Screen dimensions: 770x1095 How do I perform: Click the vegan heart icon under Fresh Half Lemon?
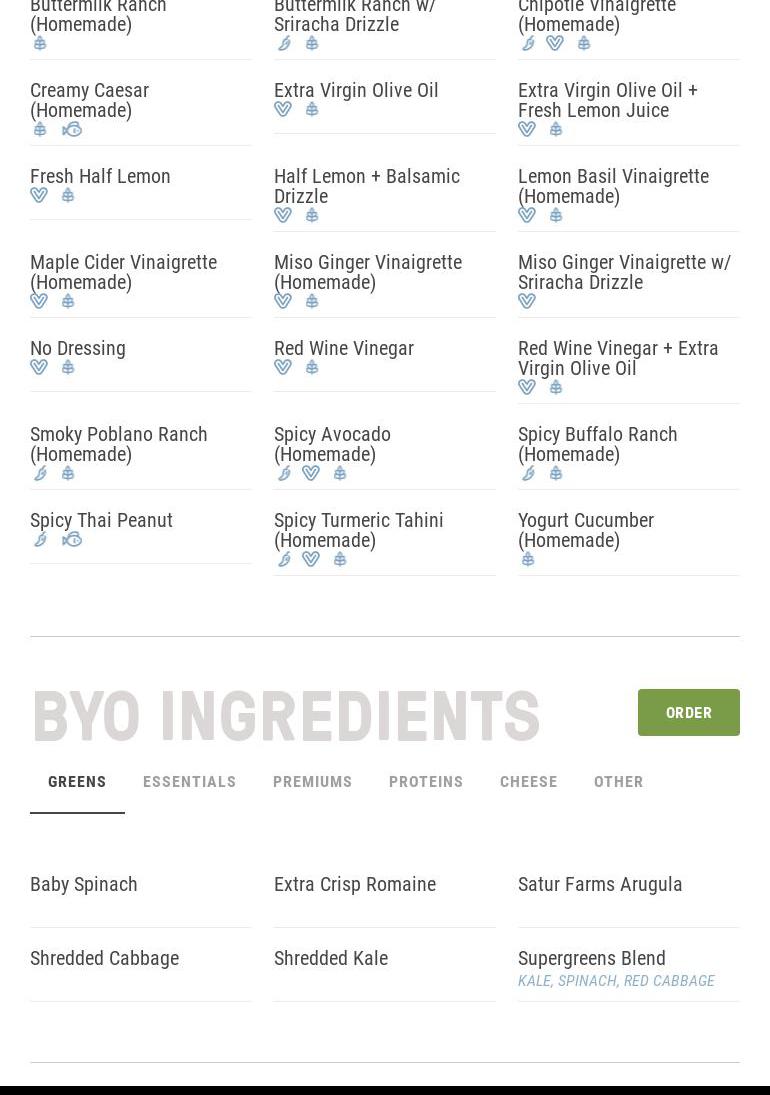[x=39, y=196]
